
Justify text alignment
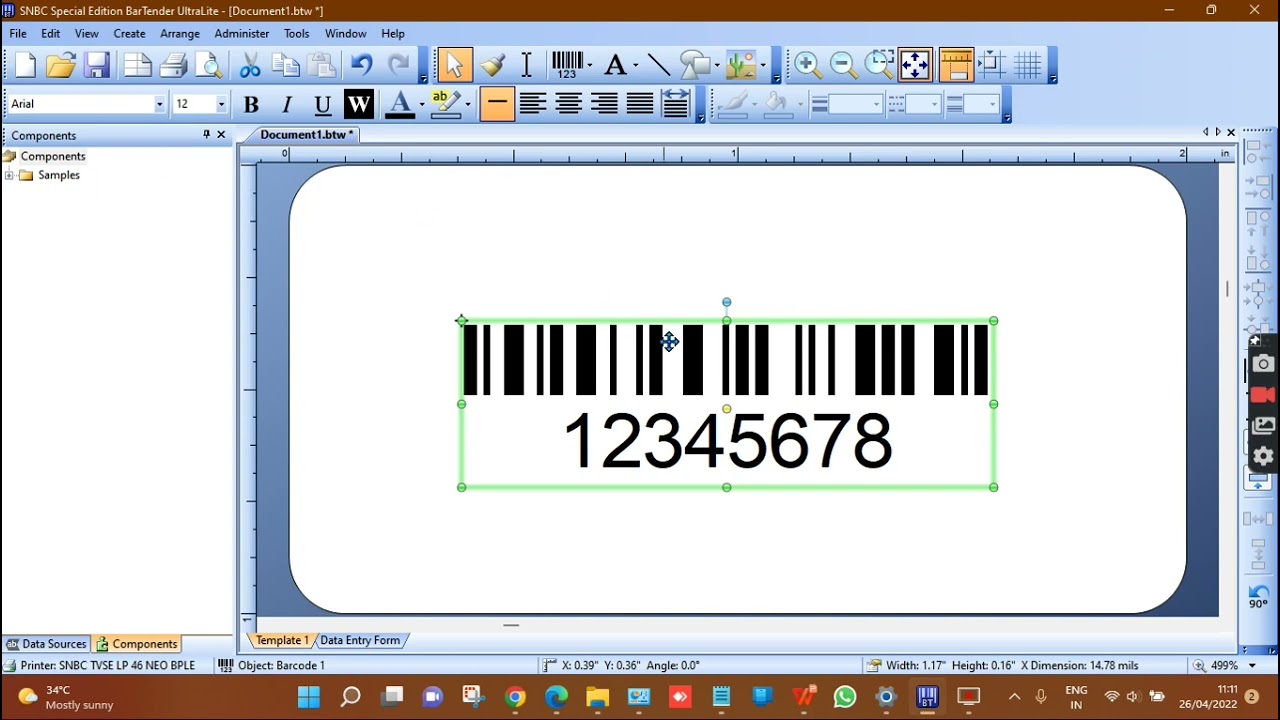[640, 104]
